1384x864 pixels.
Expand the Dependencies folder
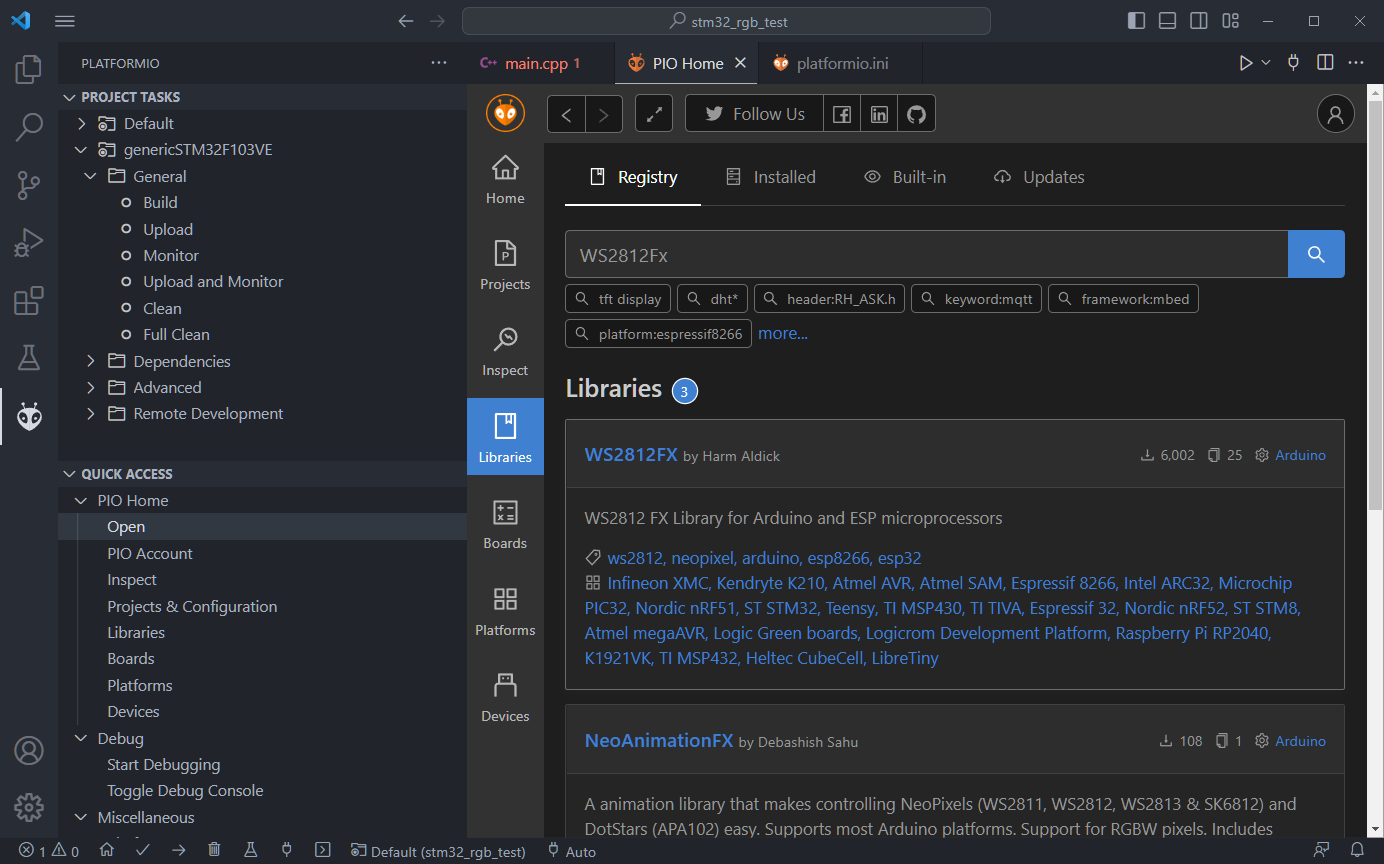tap(262, 361)
